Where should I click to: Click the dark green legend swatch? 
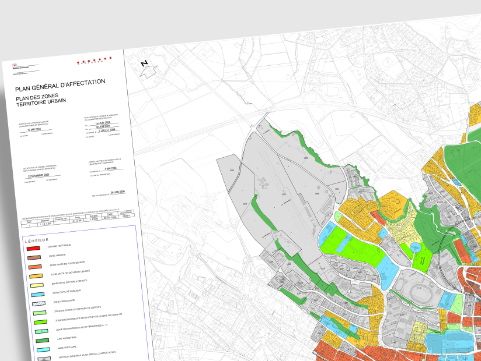coord(42,340)
